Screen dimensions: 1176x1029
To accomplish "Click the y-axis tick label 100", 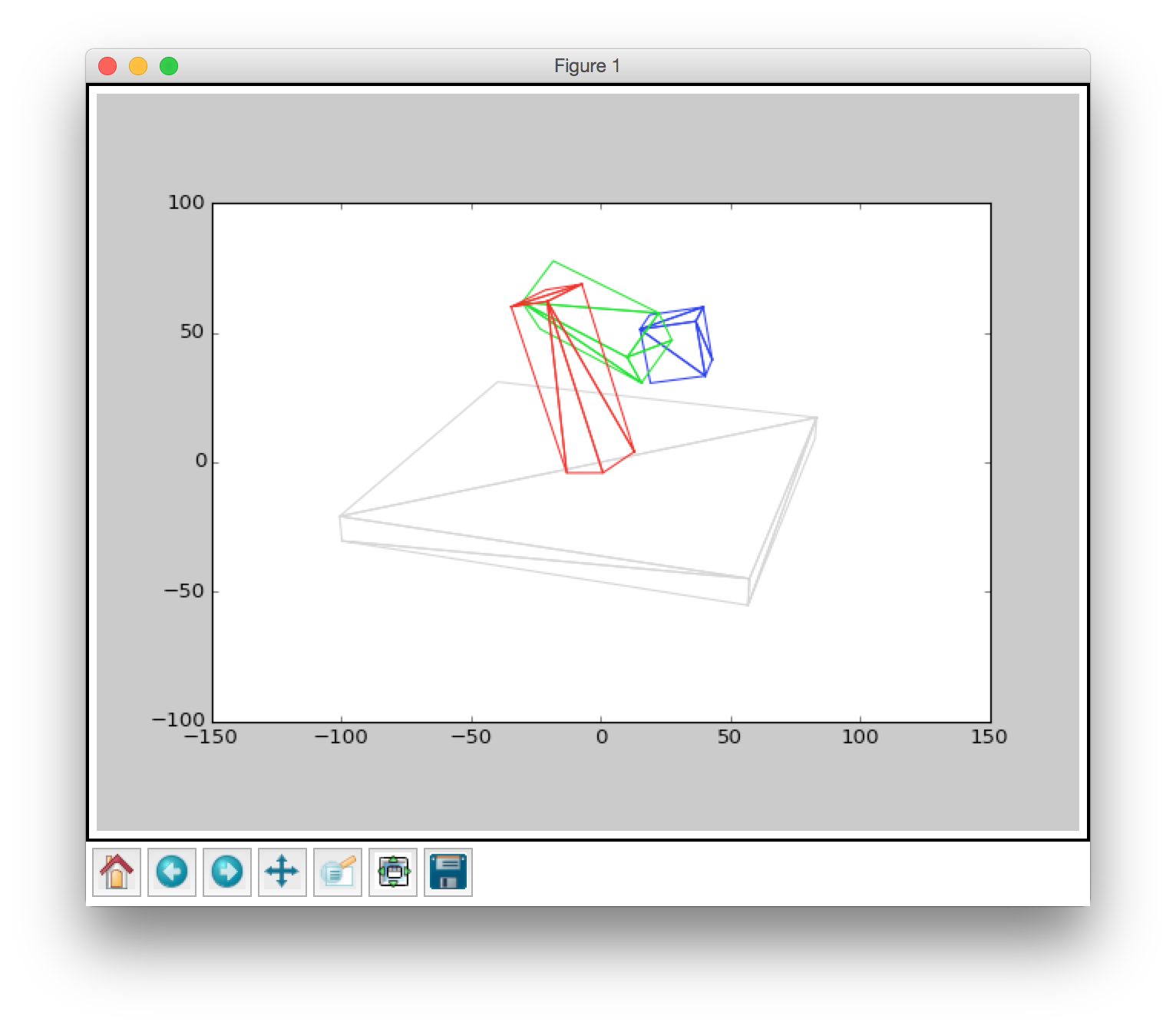I will pyautogui.click(x=186, y=203).
